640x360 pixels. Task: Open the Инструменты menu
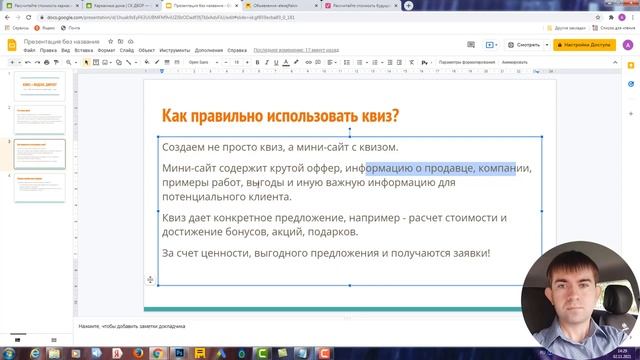tap(175, 50)
